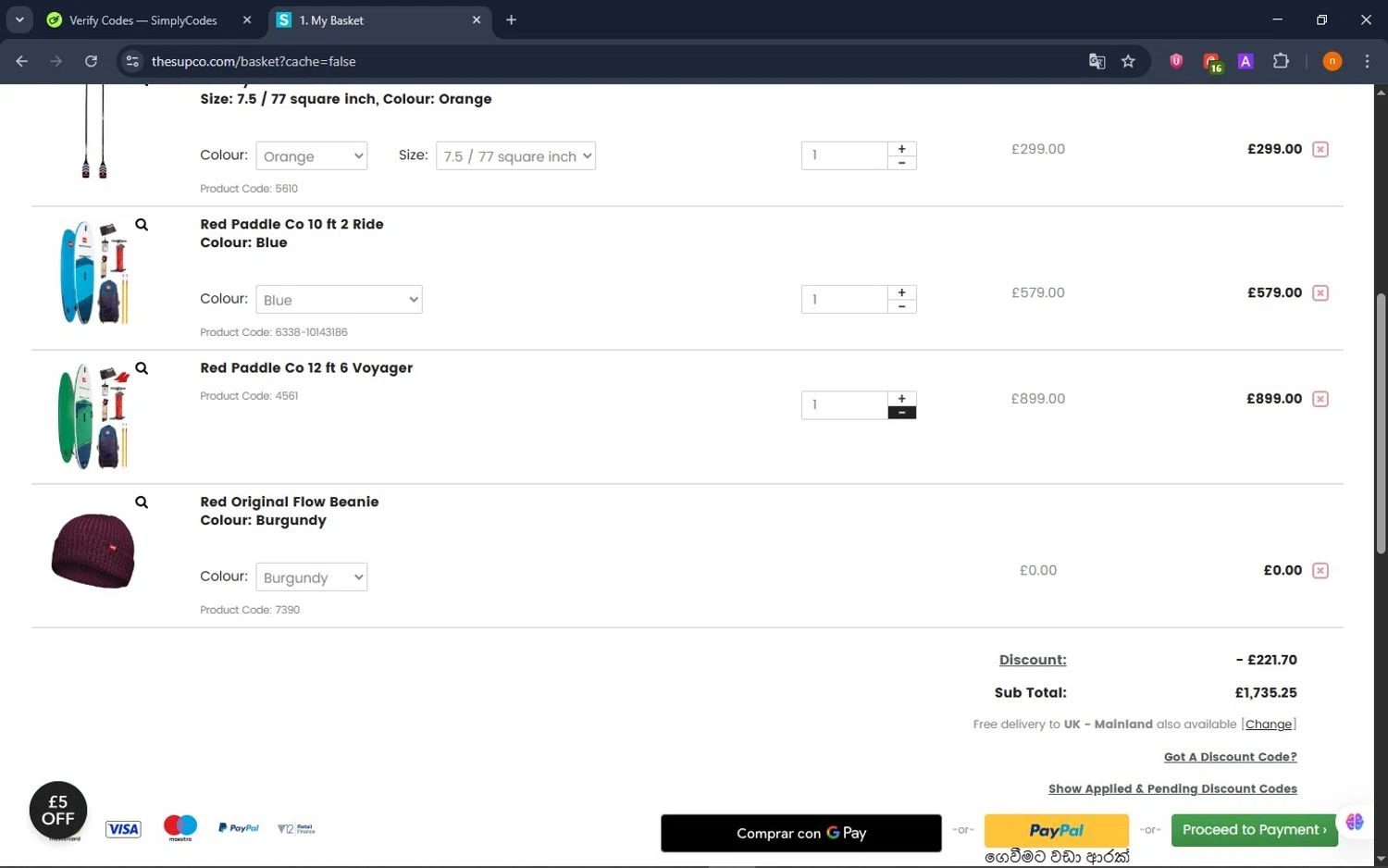The width and height of the screenshot is (1388, 868).
Task: View site information icon in address bar
Action: [132, 61]
